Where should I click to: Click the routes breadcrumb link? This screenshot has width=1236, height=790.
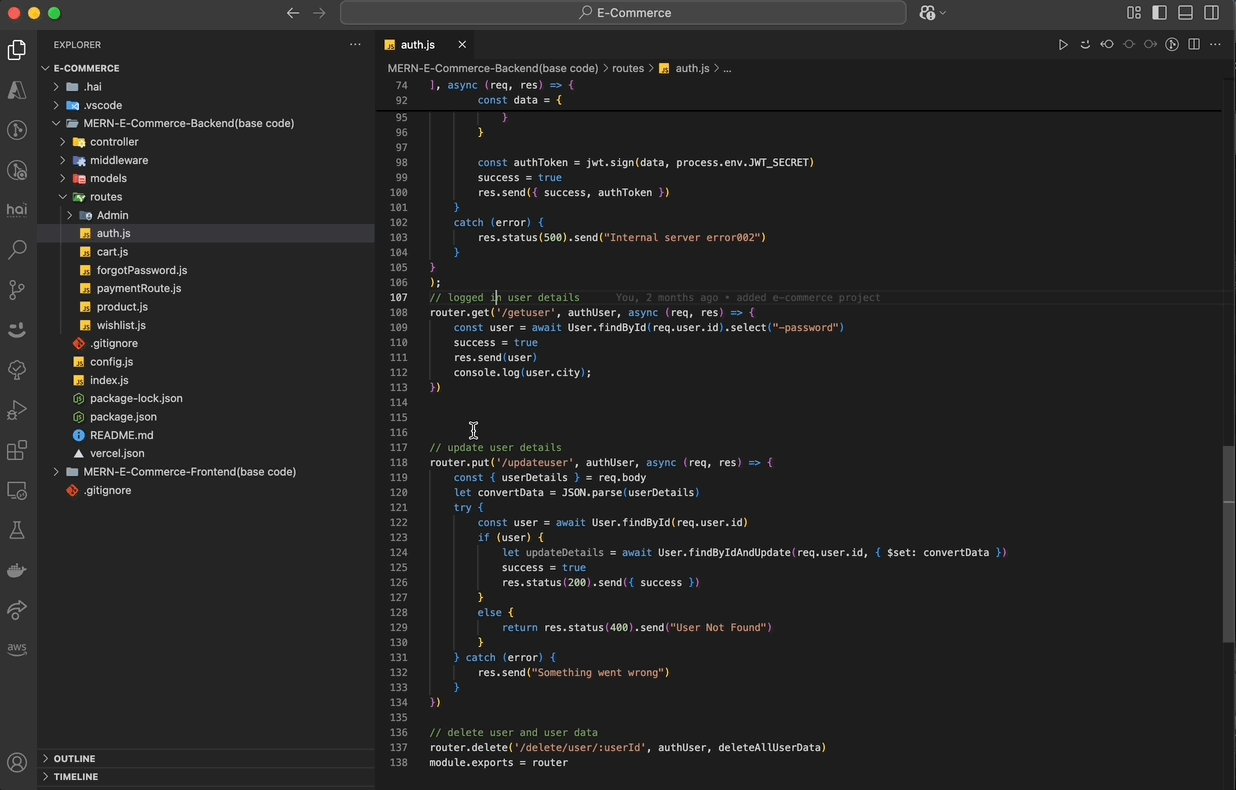click(x=628, y=68)
